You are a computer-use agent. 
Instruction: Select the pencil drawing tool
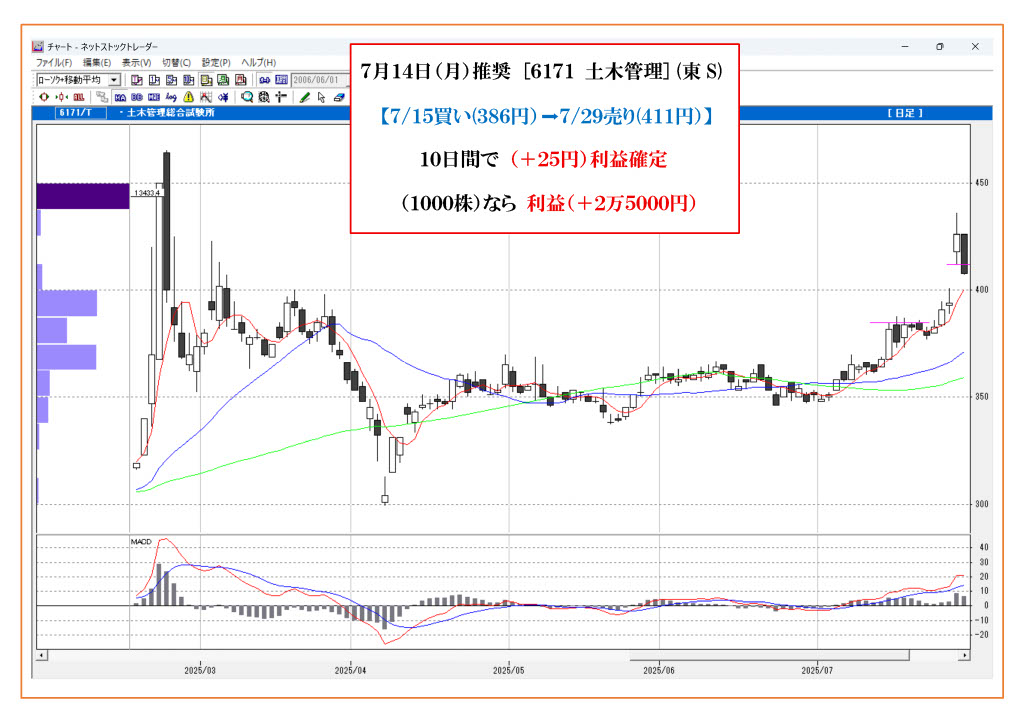point(305,97)
